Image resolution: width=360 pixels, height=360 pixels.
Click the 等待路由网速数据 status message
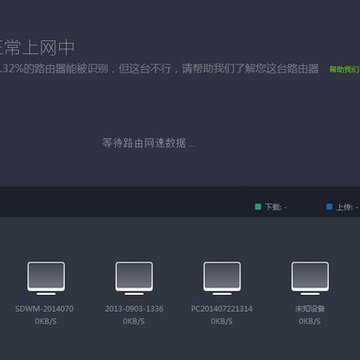pyautogui.click(x=148, y=144)
